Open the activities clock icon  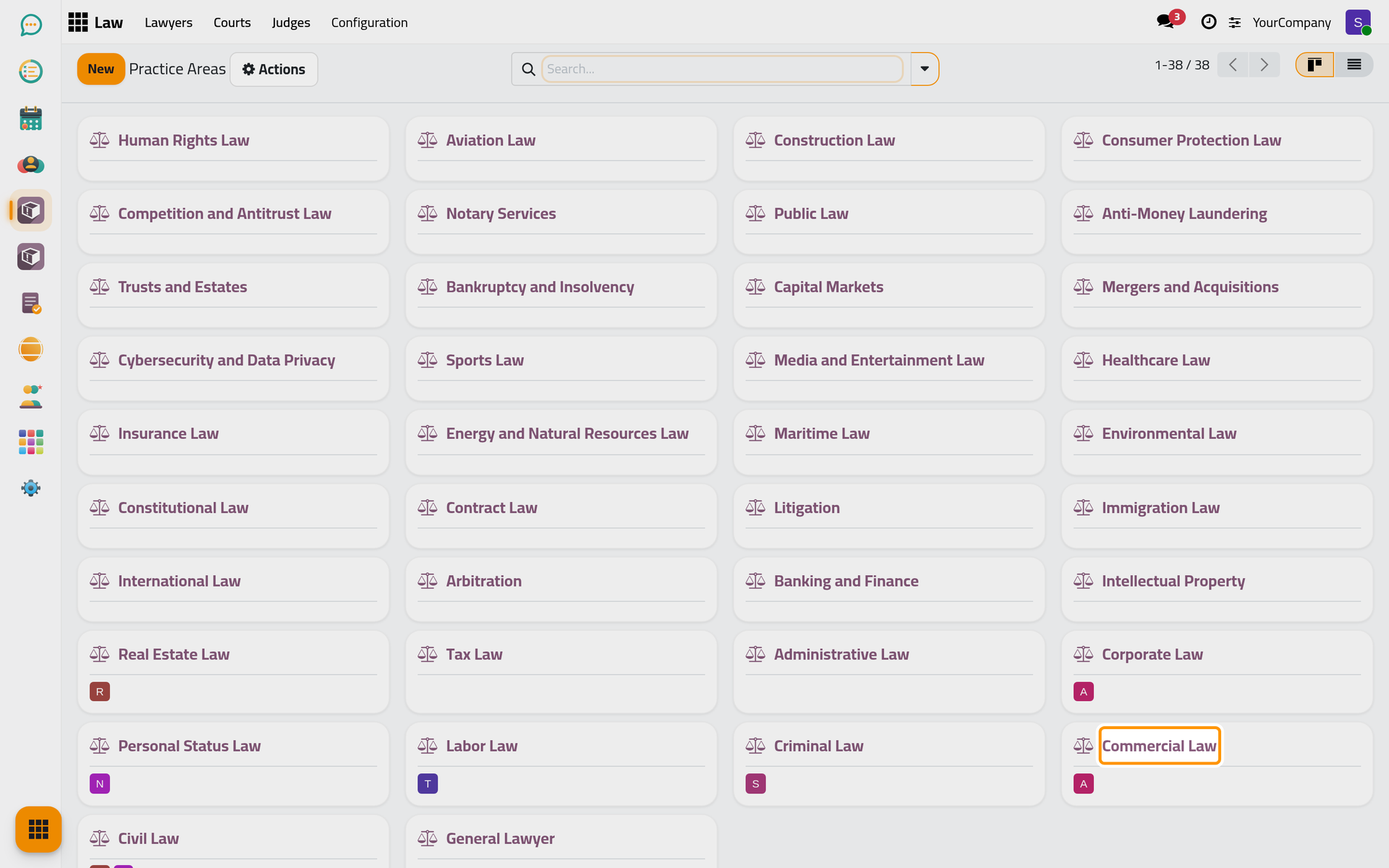pyautogui.click(x=1208, y=22)
